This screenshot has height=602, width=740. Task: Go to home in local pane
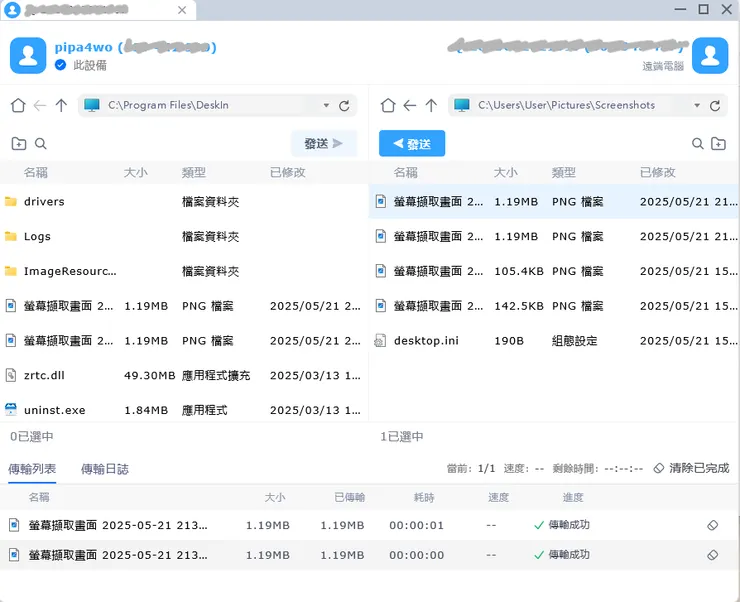(x=18, y=105)
